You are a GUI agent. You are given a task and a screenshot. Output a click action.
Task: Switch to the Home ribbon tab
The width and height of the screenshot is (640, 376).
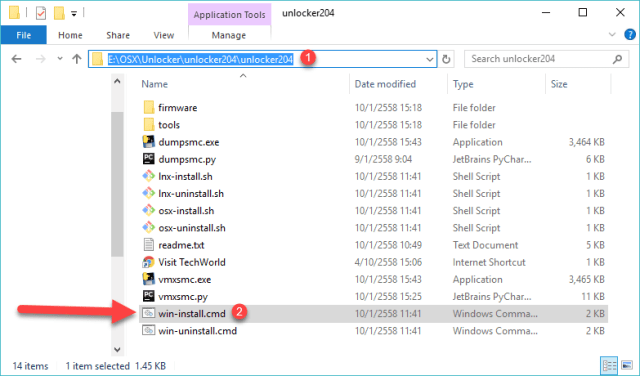[70, 35]
